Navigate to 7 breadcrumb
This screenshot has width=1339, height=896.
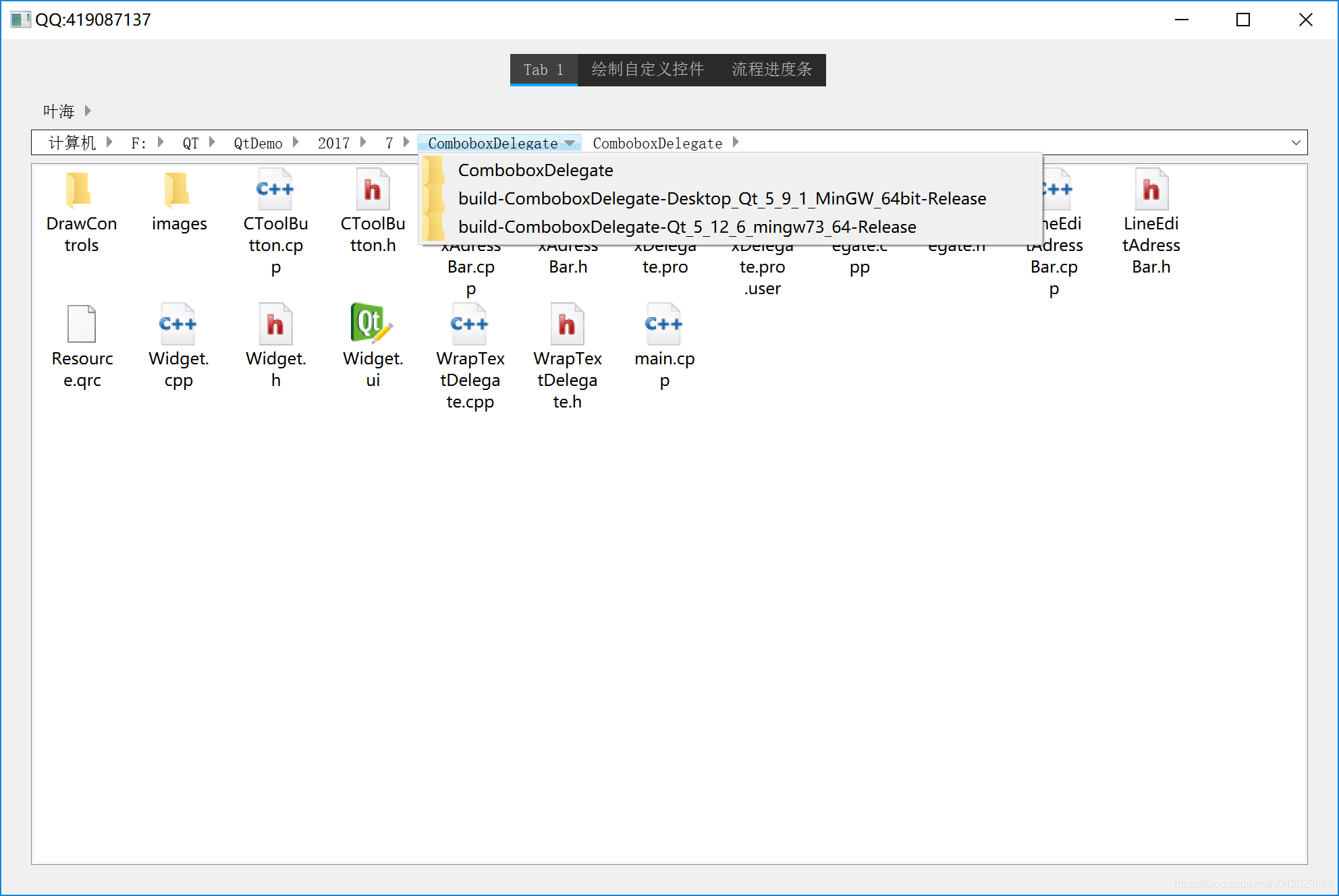coord(389,143)
